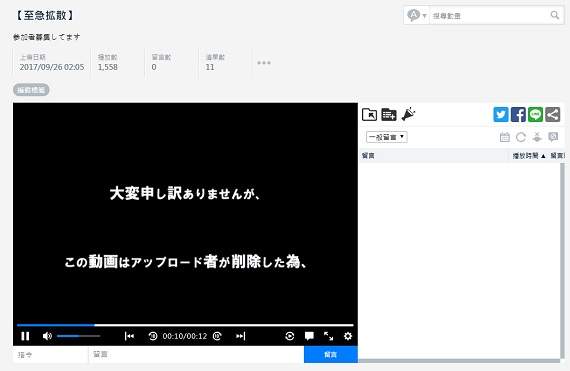Screen dimensions: 570x371
Task: Click the 1,558 view count
Action: pyautogui.click(x=108, y=67)
